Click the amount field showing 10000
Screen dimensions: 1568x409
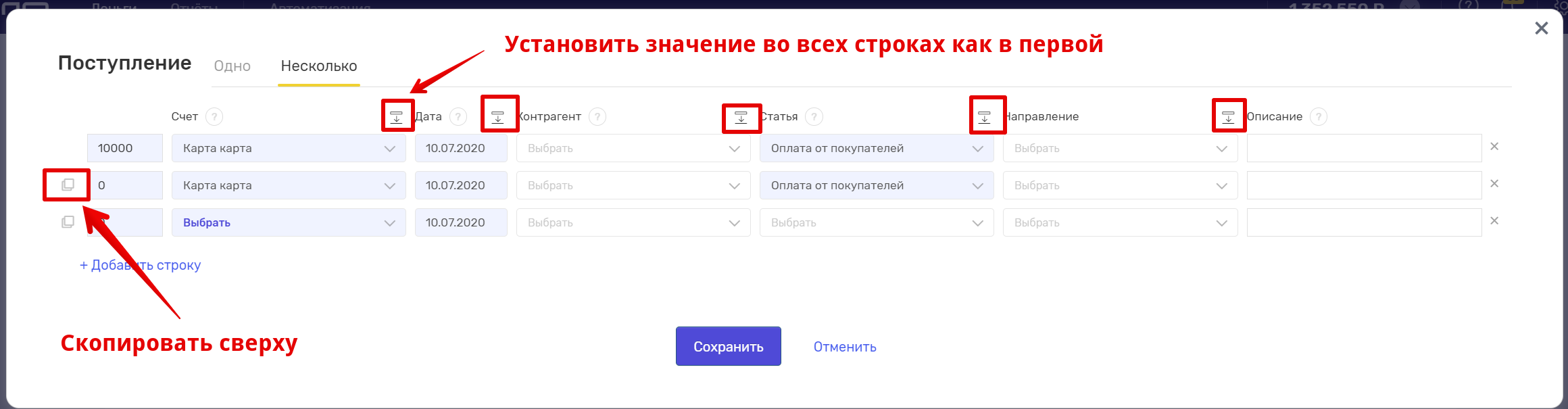(x=125, y=148)
